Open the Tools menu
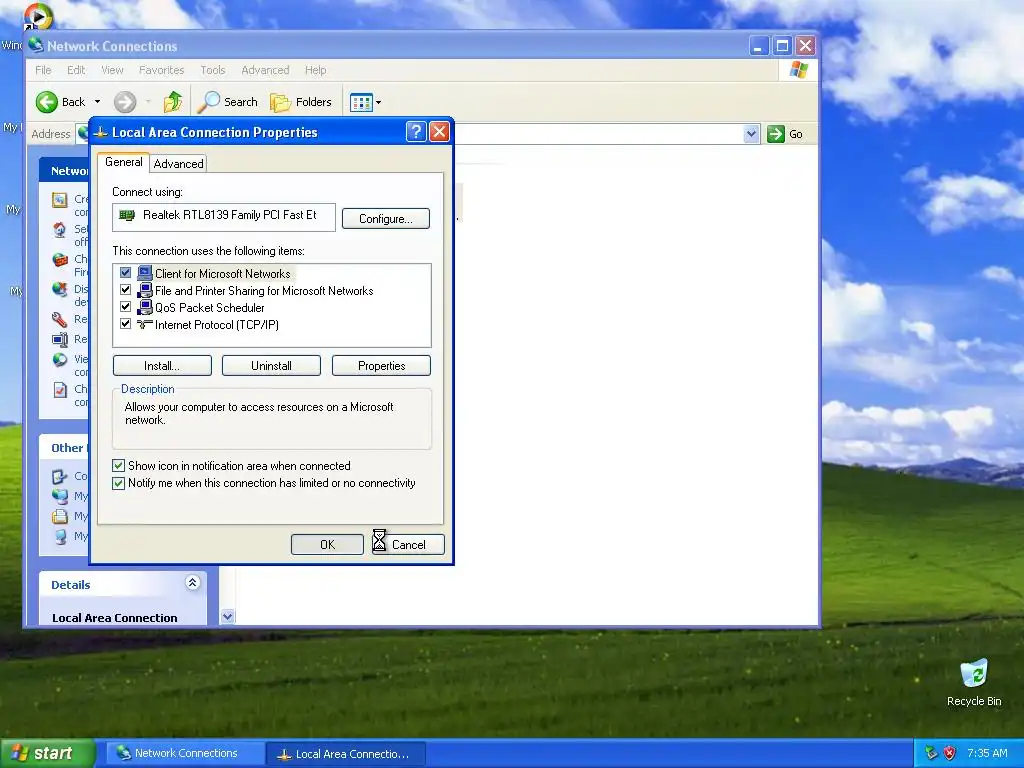The image size is (1024, 768). pos(213,70)
